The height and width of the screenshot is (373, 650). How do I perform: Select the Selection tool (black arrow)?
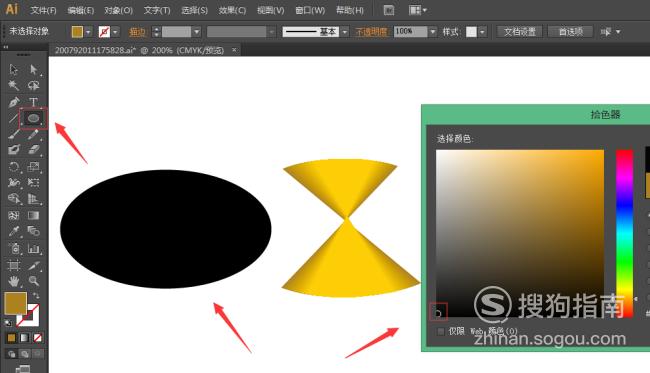[x=14, y=69]
